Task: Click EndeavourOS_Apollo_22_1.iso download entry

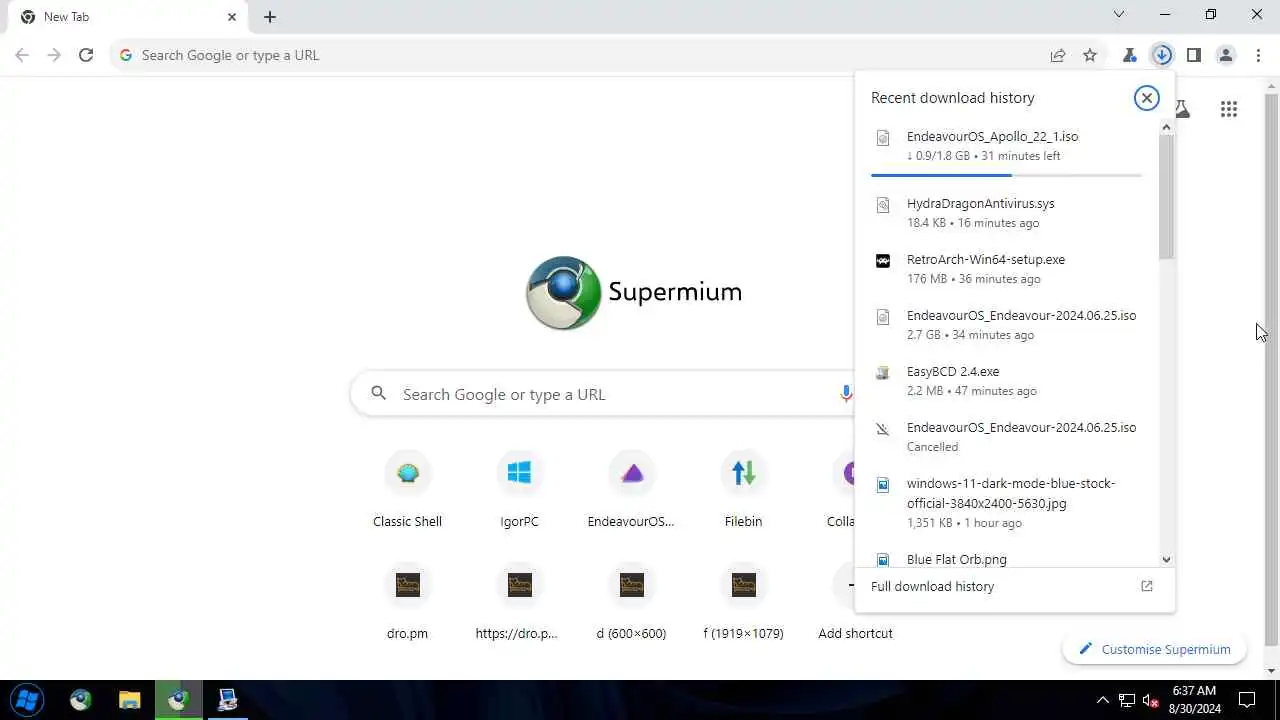Action: 1007,146
